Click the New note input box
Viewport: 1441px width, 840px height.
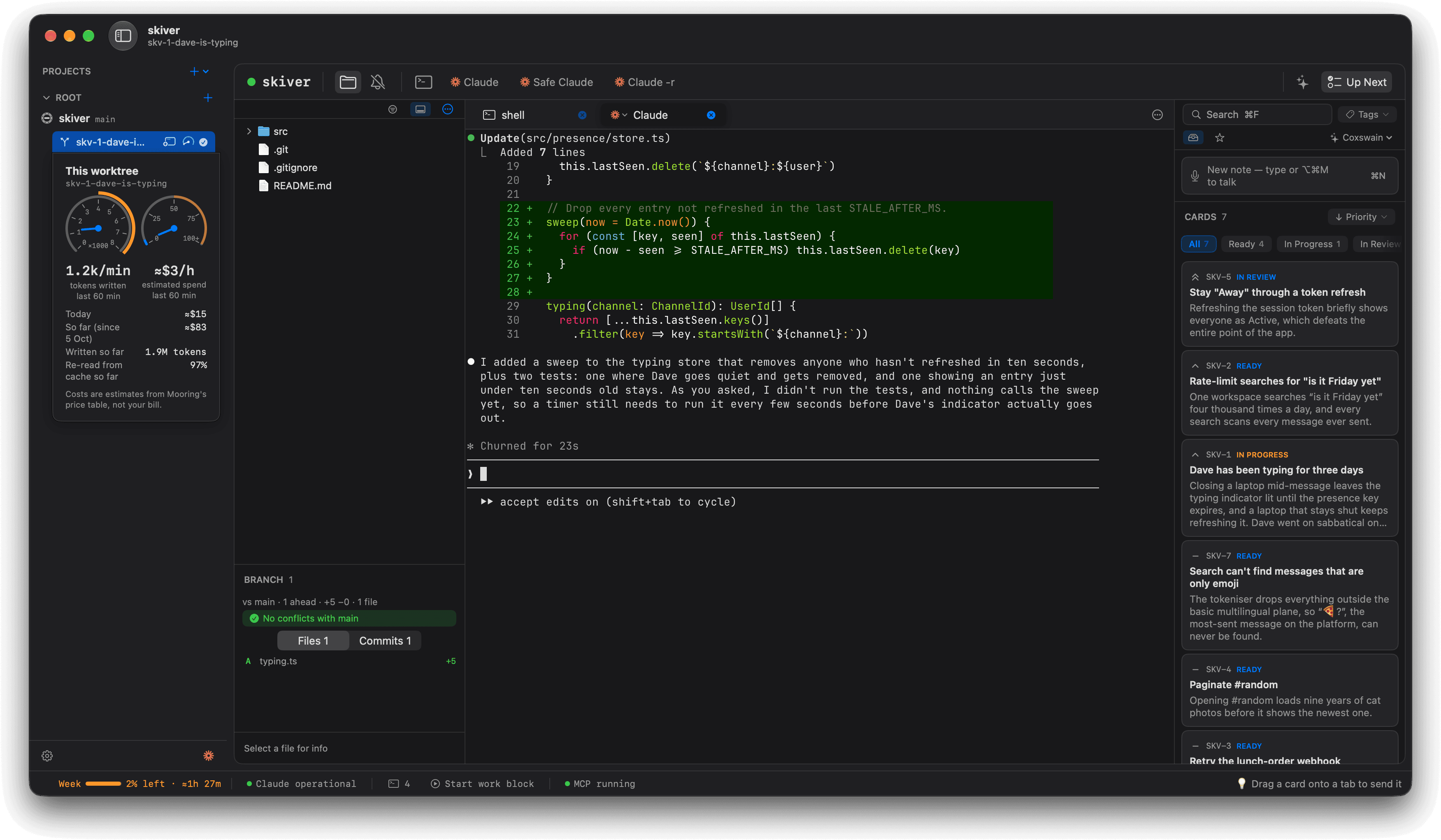(x=1290, y=176)
